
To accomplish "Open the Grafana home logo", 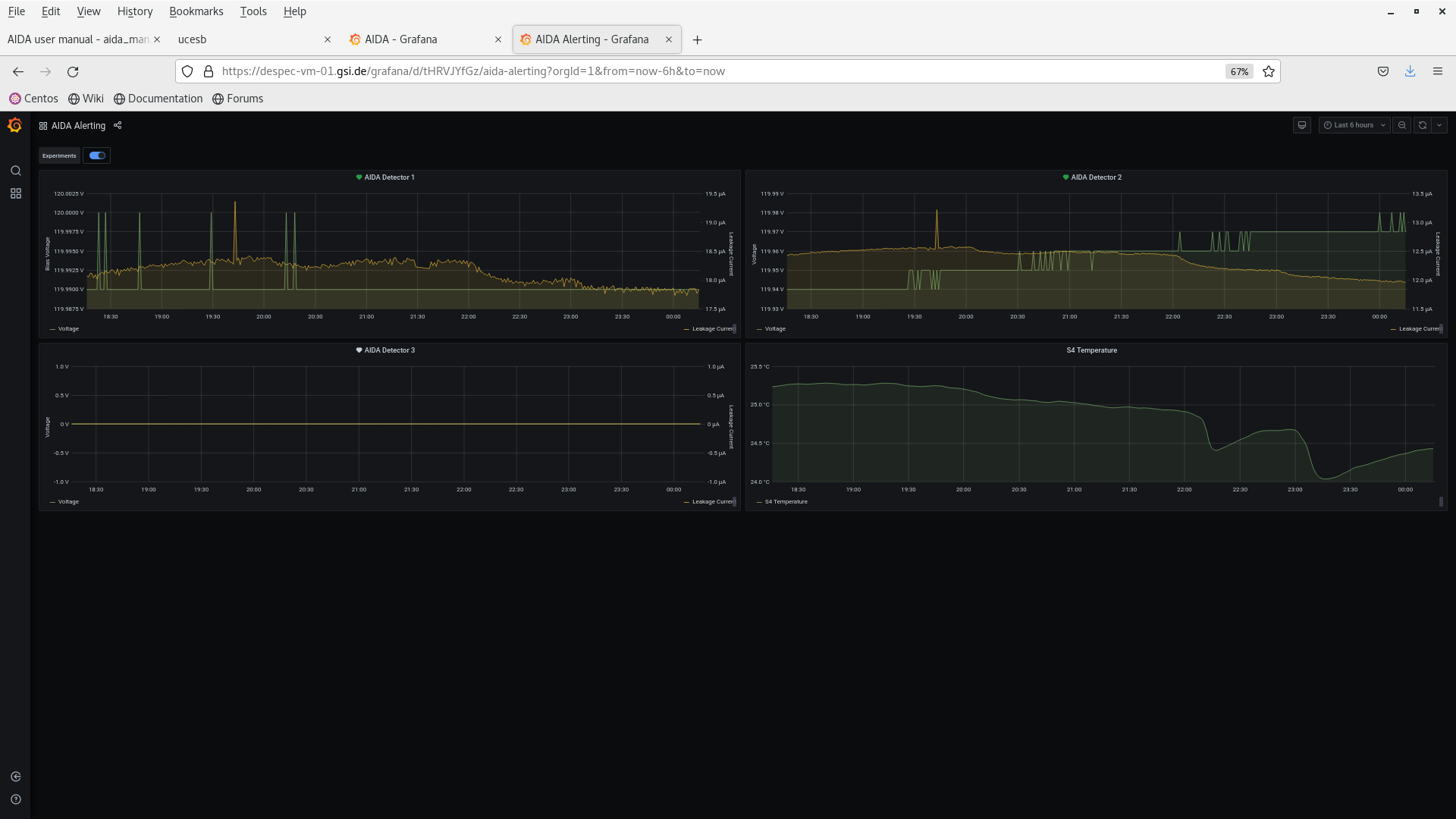I will click(15, 125).
